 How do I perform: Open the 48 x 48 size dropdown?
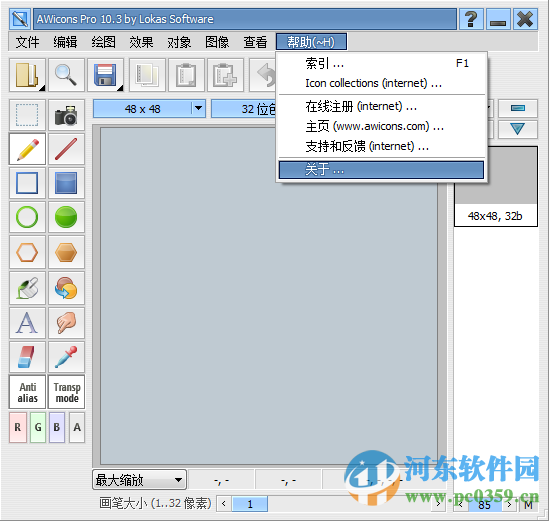(x=198, y=109)
